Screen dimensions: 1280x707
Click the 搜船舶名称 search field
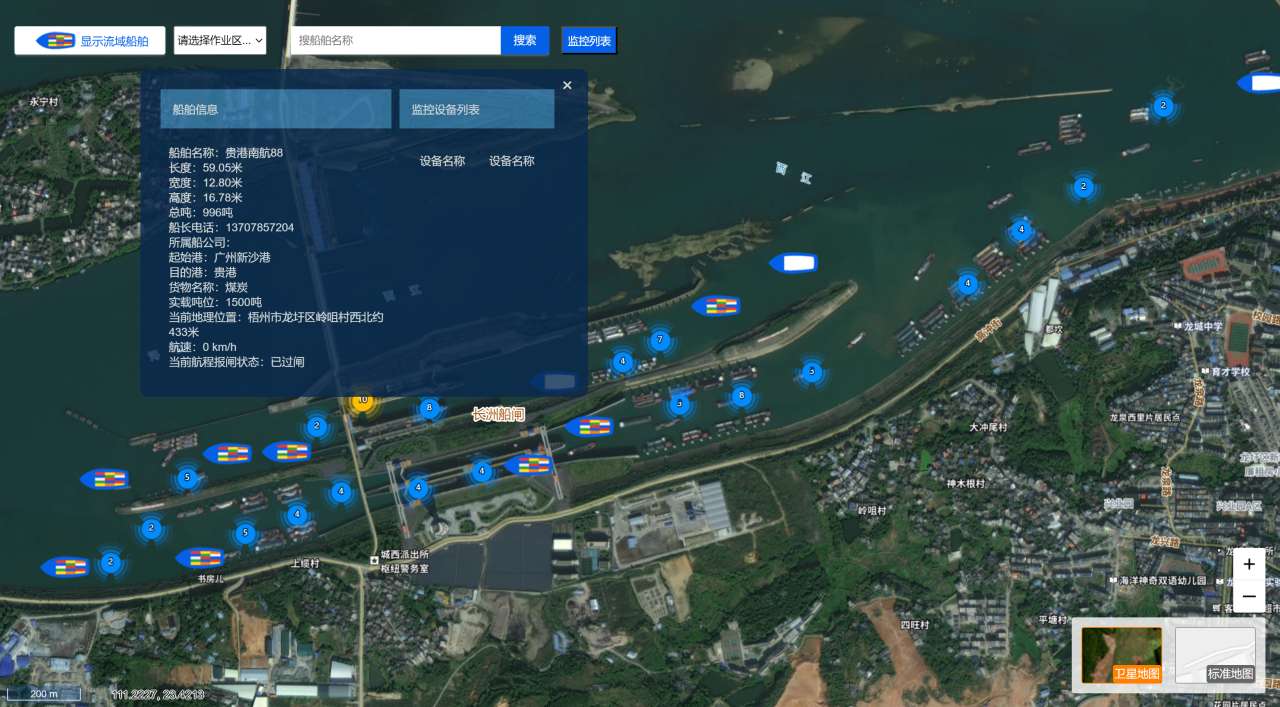(x=395, y=41)
